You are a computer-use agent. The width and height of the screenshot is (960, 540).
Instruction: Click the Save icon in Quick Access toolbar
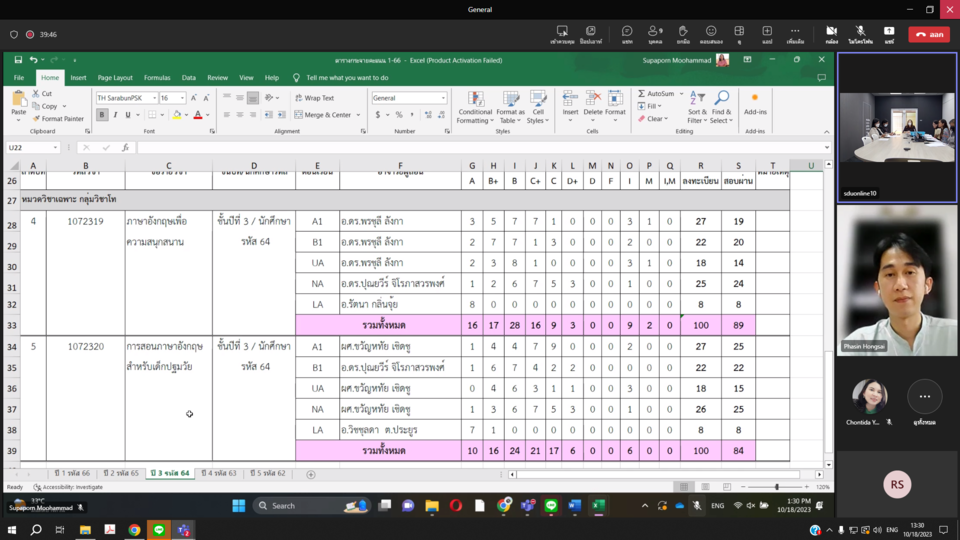(x=18, y=60)
